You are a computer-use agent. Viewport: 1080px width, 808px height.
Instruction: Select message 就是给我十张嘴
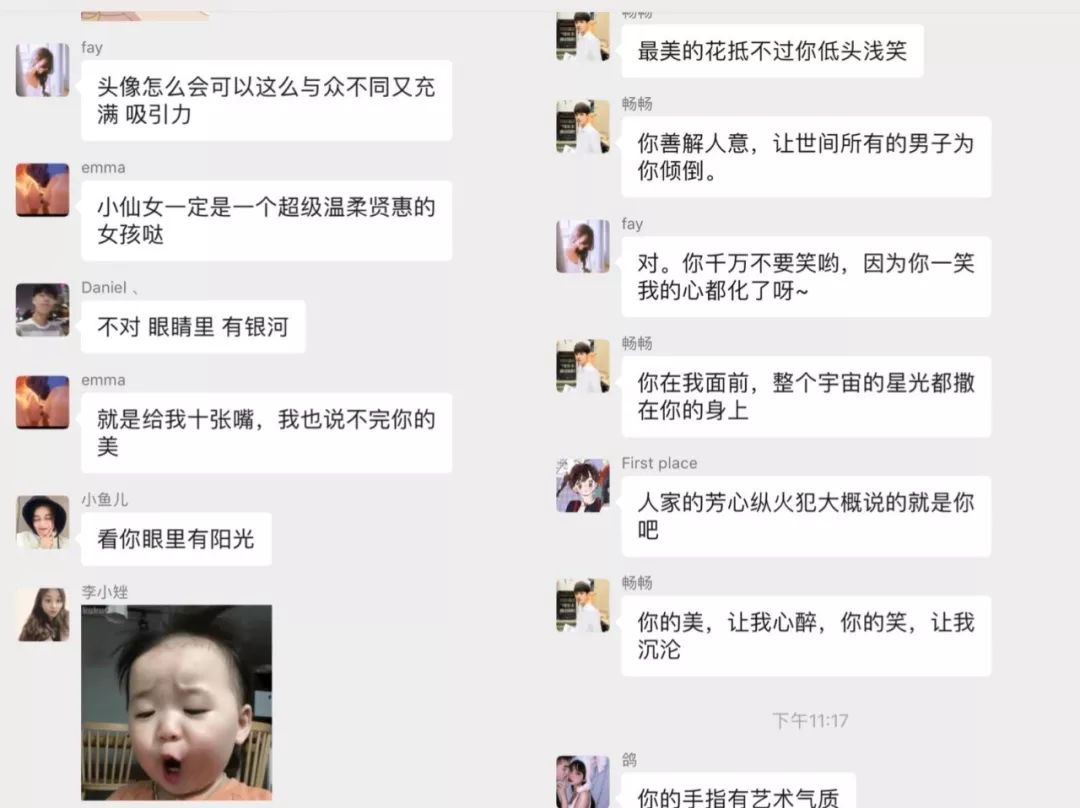(x=267, y=433)
